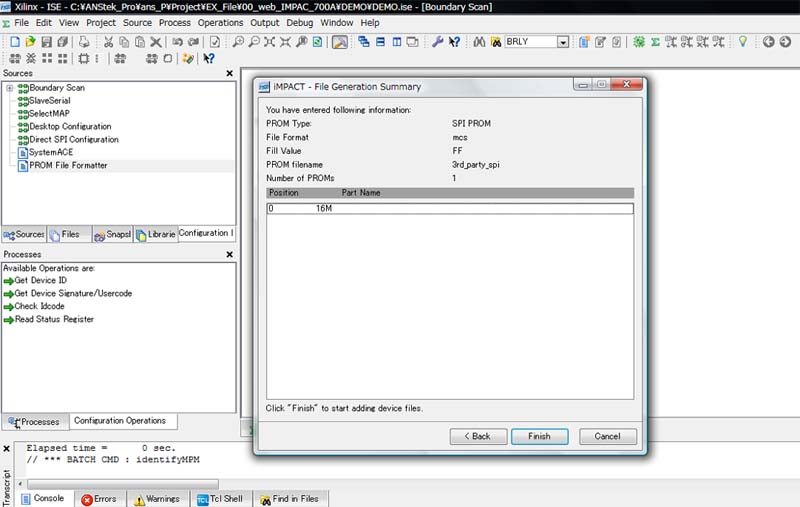Image resolution: width=800 pixels, height=507 pixels.
Task: Click the light bulb tips icon
Action: point(743,42)
